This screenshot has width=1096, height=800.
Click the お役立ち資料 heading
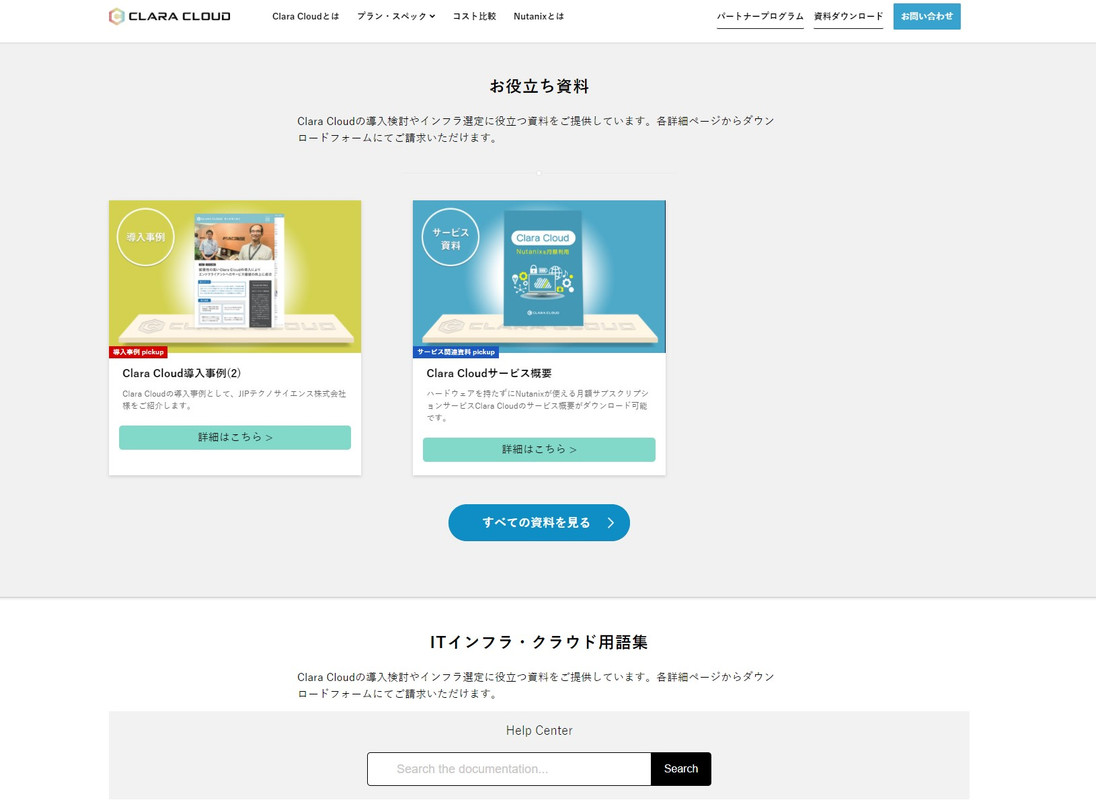pos(539,86)
